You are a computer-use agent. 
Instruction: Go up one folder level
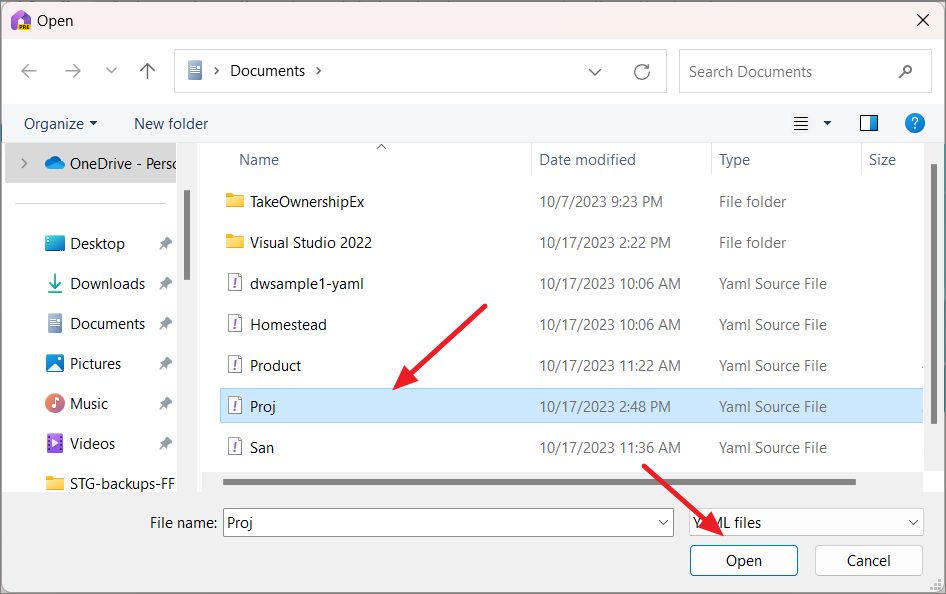(x=147, y=70)
